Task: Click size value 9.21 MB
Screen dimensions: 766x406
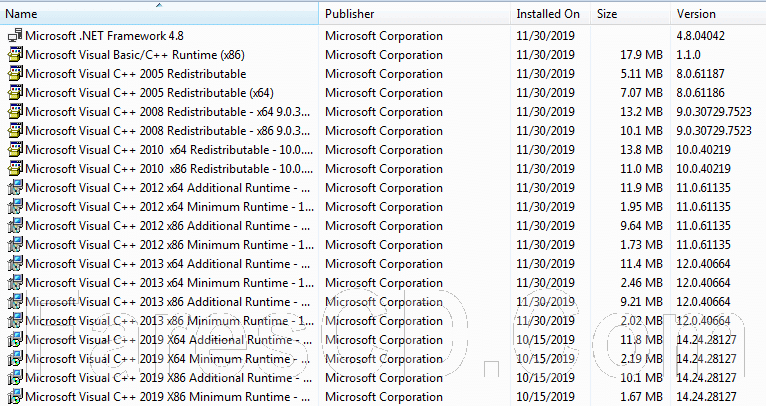Action: click(641, 302)
